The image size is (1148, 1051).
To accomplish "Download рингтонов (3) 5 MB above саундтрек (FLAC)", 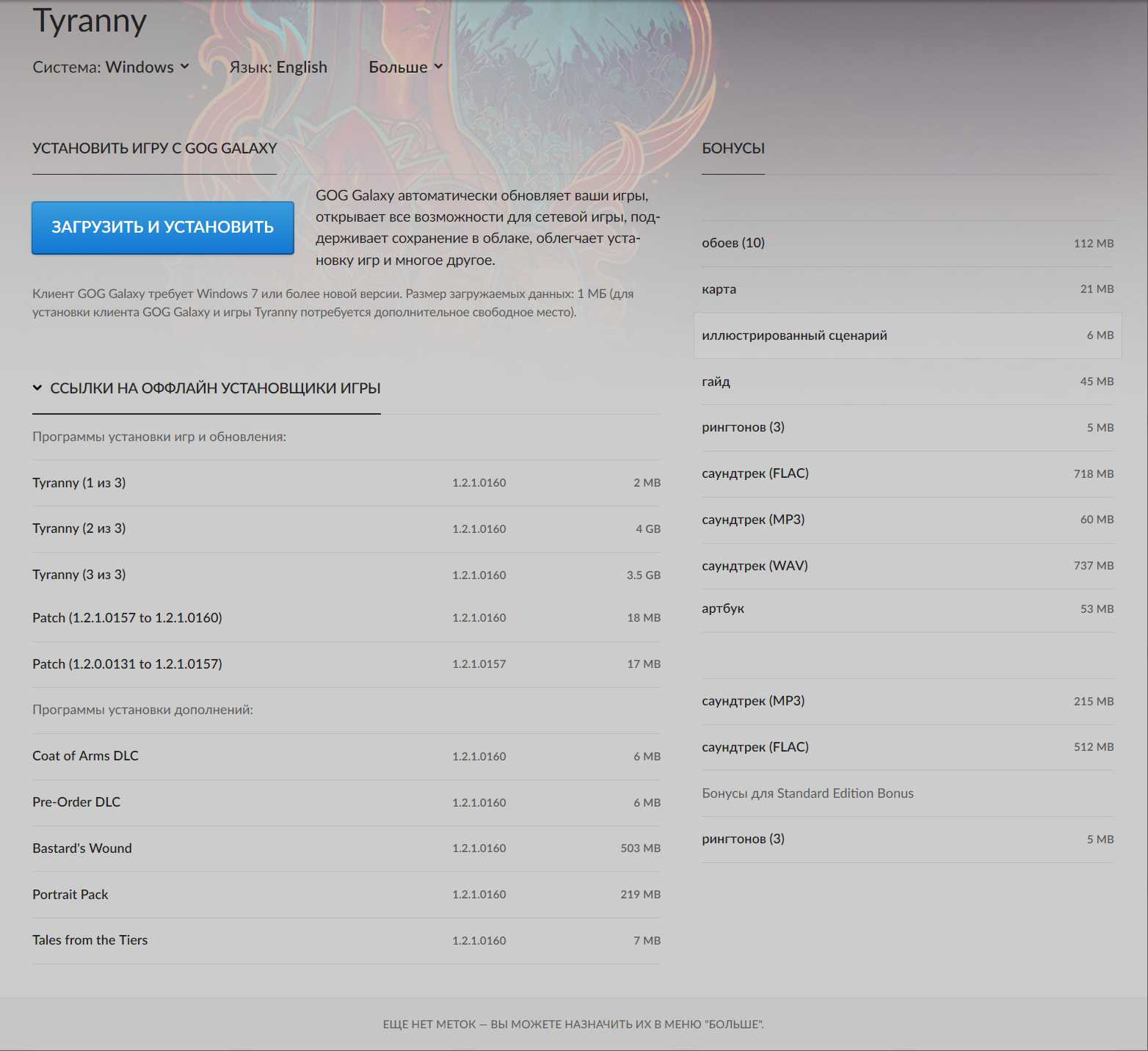I will pyautogui.click(x=908, y=427).
